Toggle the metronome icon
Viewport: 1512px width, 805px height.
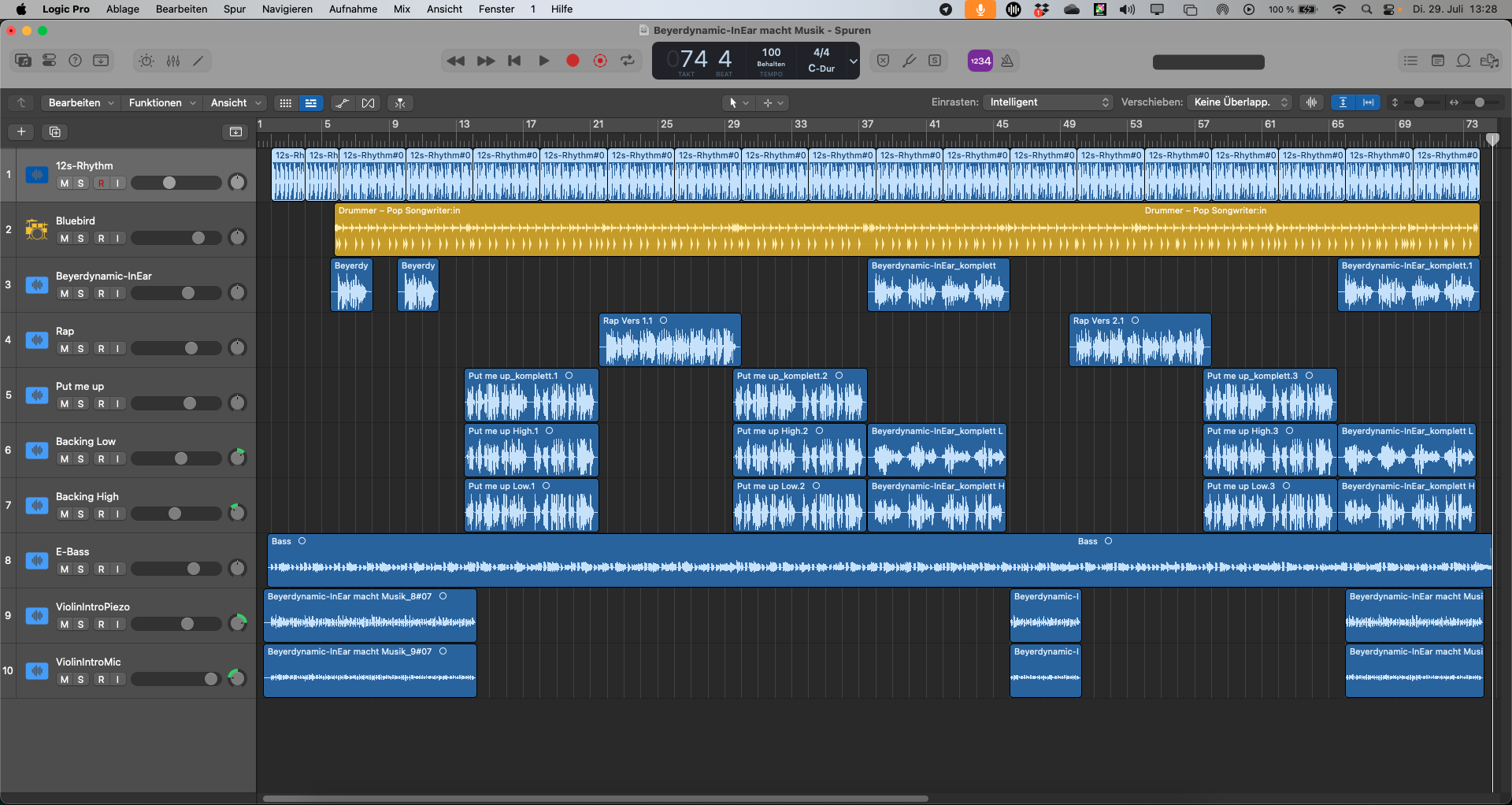pos(1007,61)
